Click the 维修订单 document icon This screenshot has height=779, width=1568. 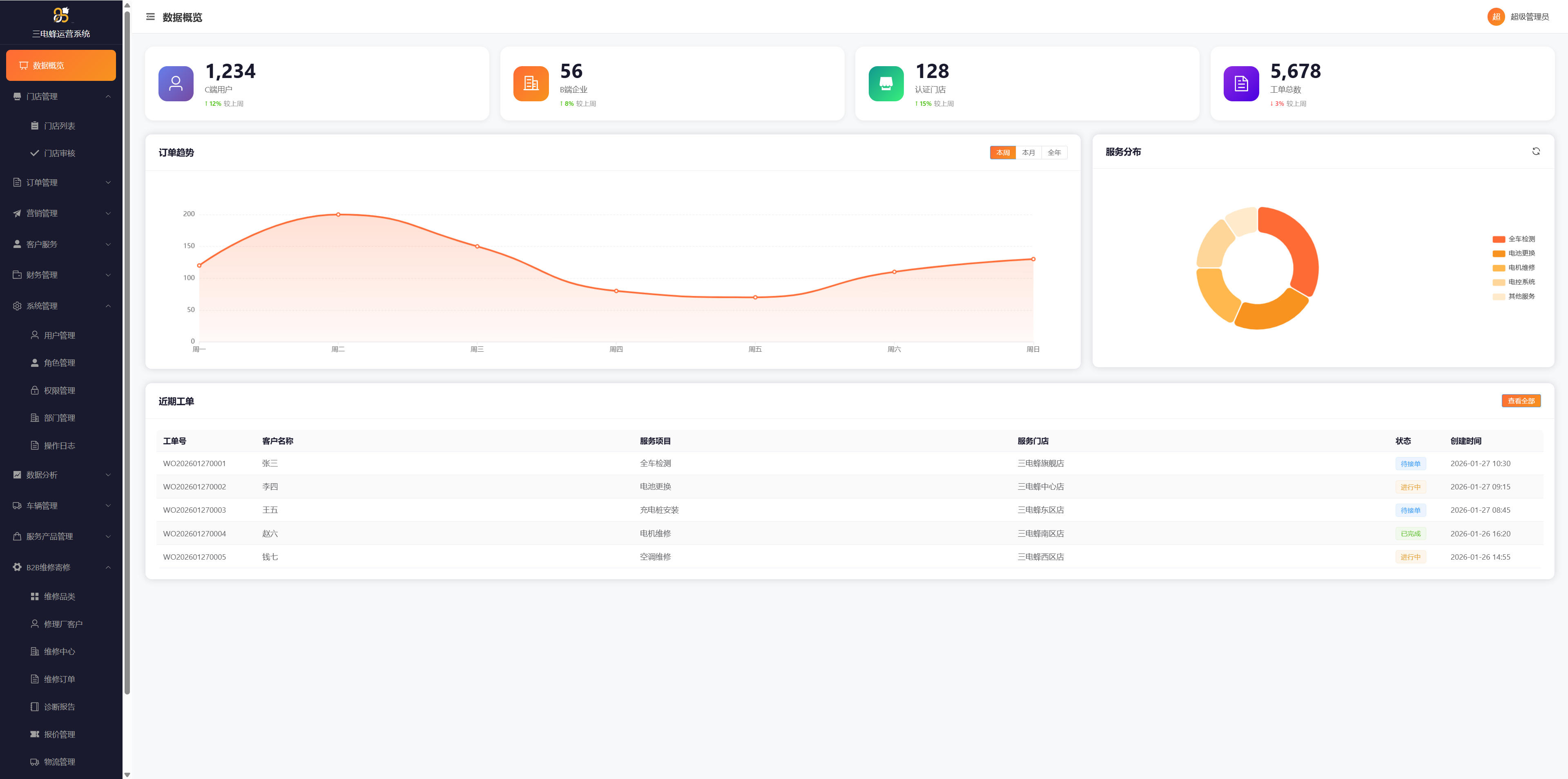(35, 679)
